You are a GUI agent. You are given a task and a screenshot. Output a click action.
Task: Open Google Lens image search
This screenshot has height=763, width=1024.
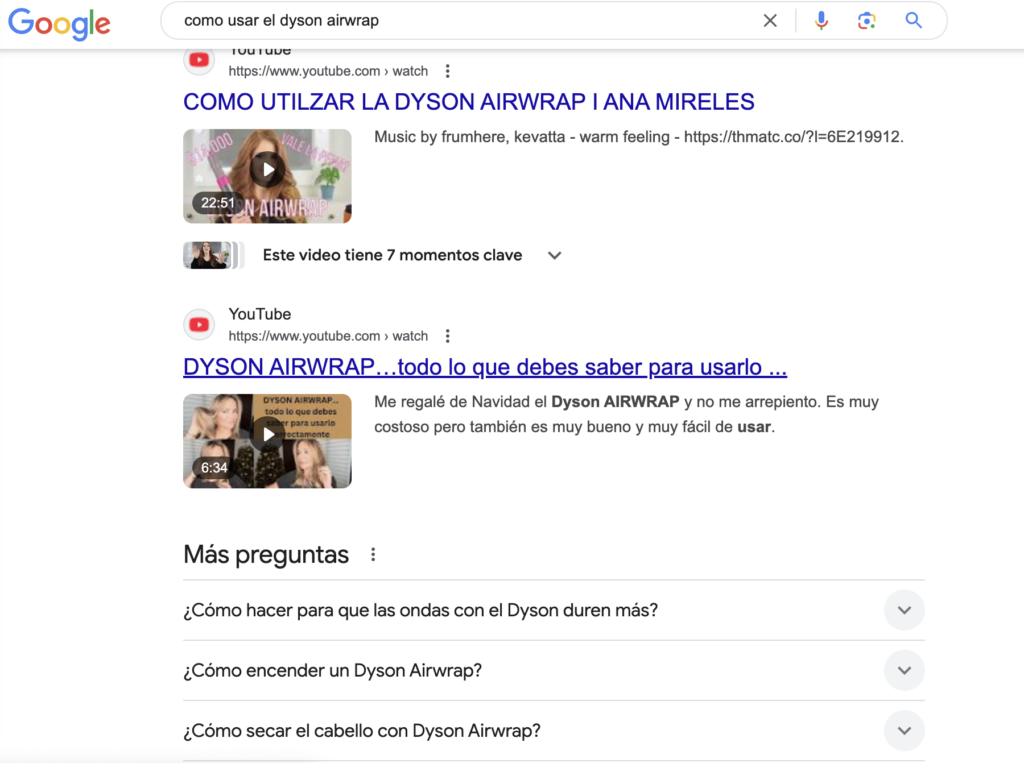click(867, 21)
